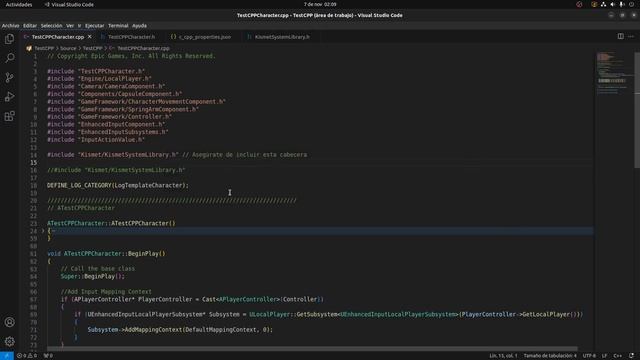Open the Manage settings gear
The image size is (640, 360).
9,341
